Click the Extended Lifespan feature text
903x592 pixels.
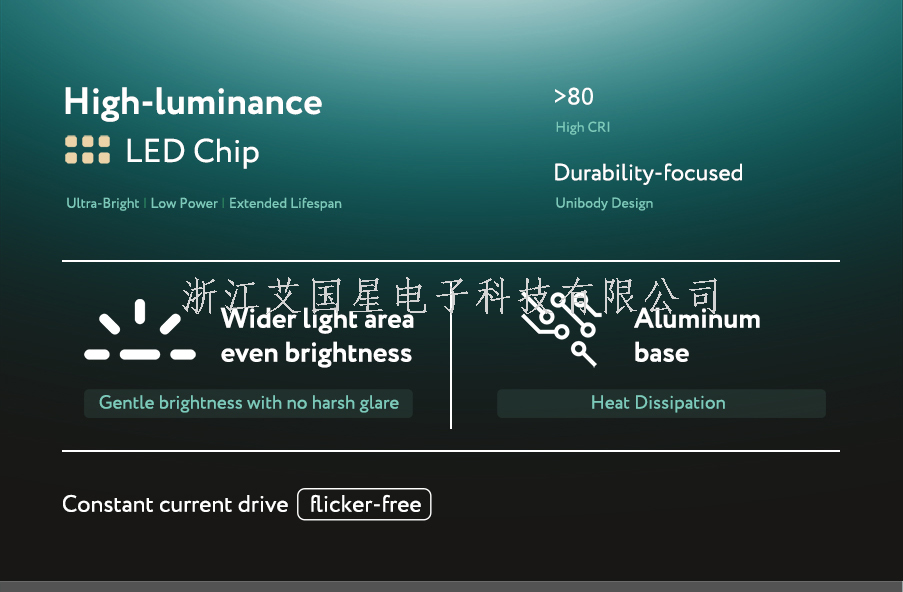(x=285, y=203)
